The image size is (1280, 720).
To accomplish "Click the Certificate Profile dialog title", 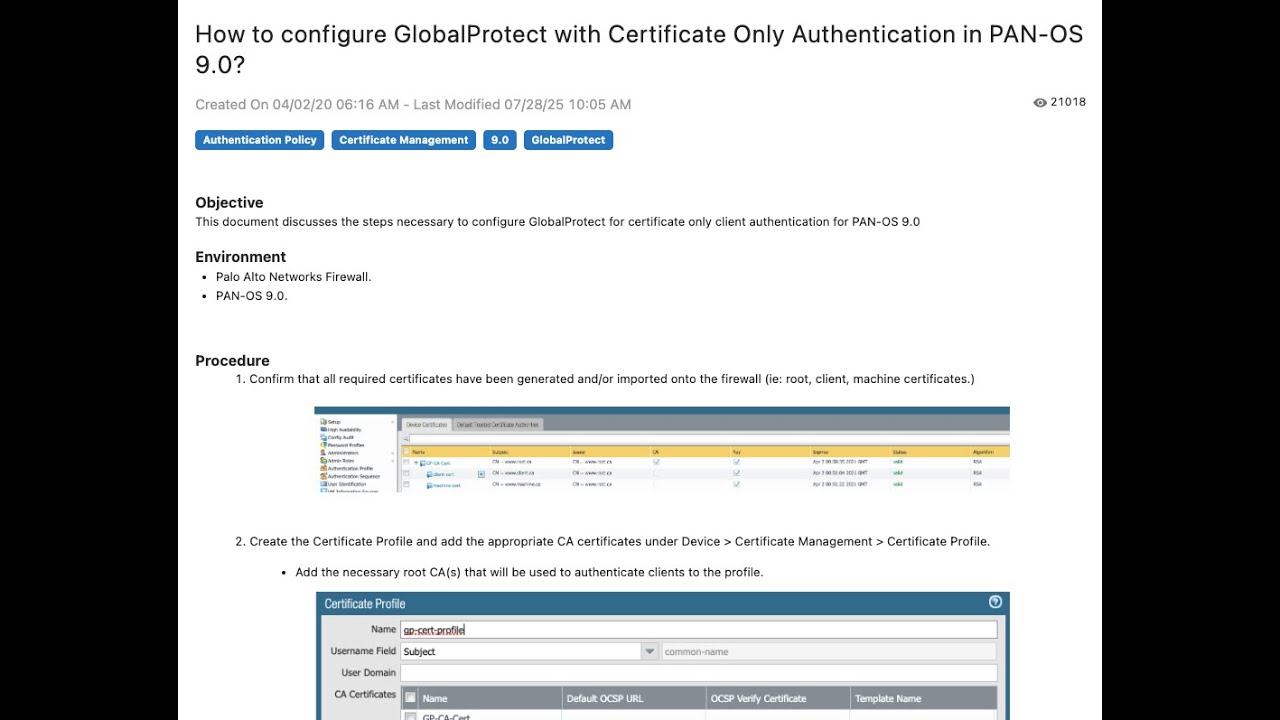I will point(365,604).
